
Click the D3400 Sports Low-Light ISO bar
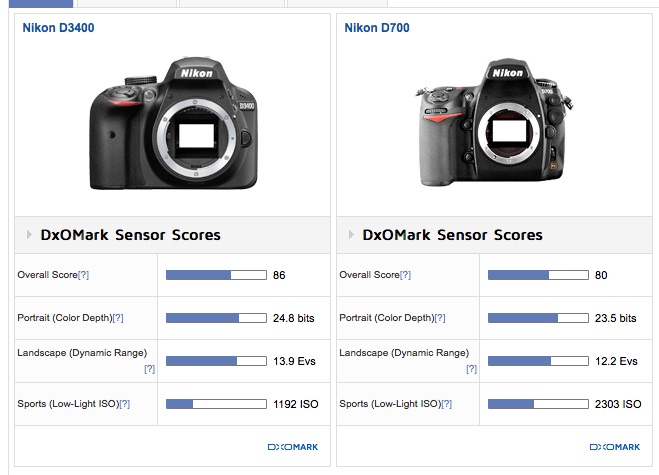click(x=216, y=404)
